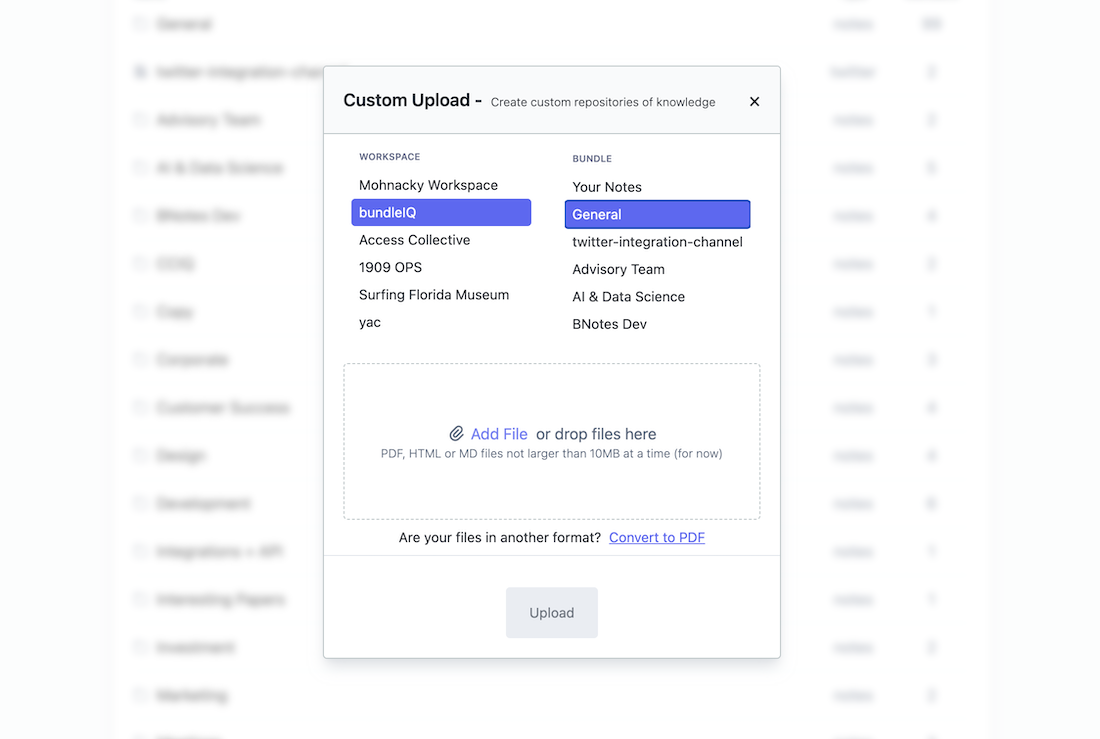The image size is (1100, 739).
Task: Select Mohnacky Workspace from workspace list
Action: tap(428, 185)
